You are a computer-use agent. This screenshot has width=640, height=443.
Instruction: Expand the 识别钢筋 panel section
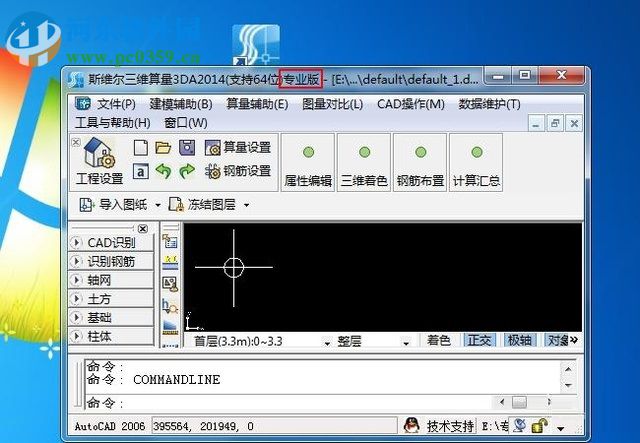point(111,262)
